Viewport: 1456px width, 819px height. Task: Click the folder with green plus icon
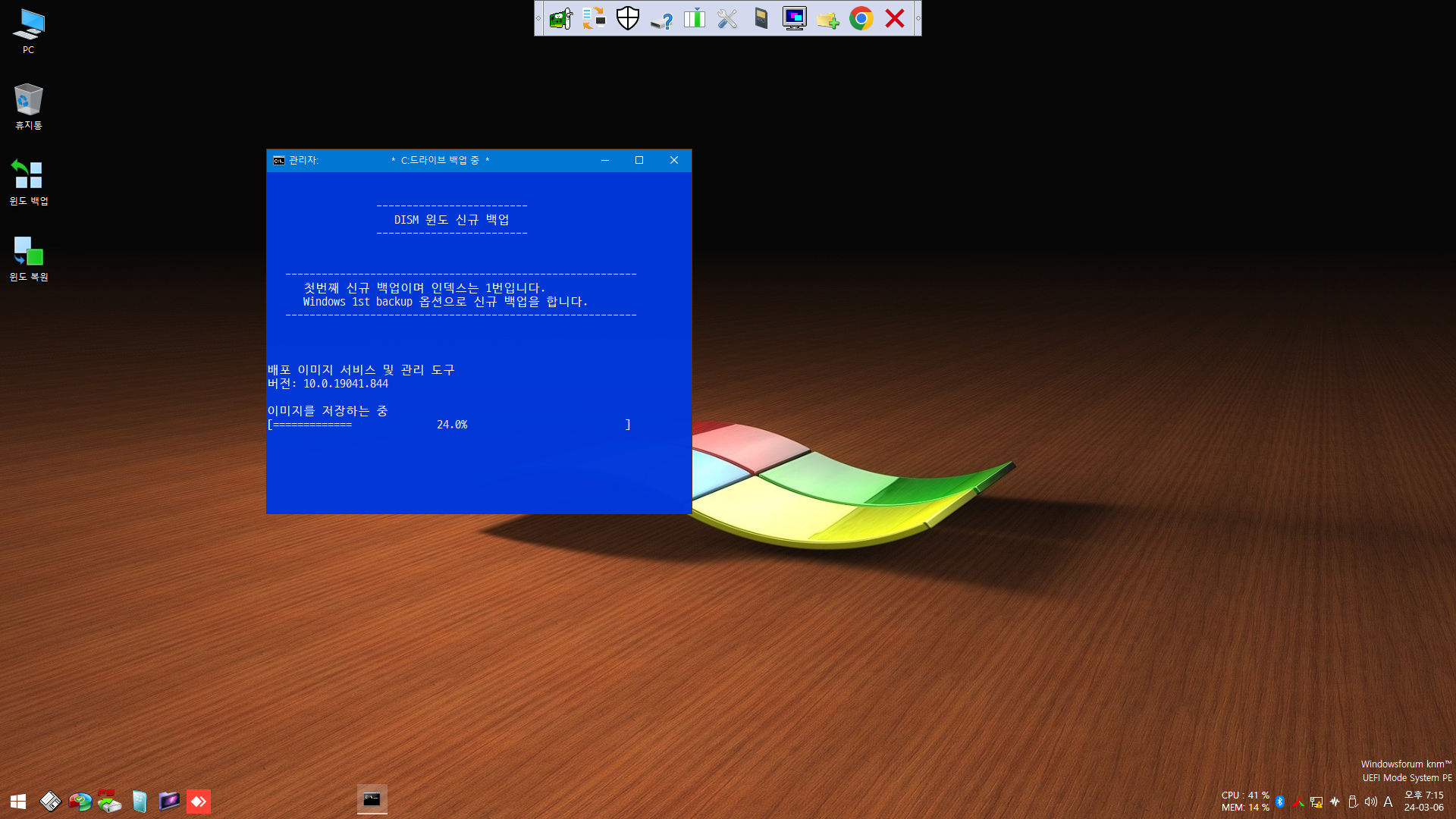[x=828, y=18]
